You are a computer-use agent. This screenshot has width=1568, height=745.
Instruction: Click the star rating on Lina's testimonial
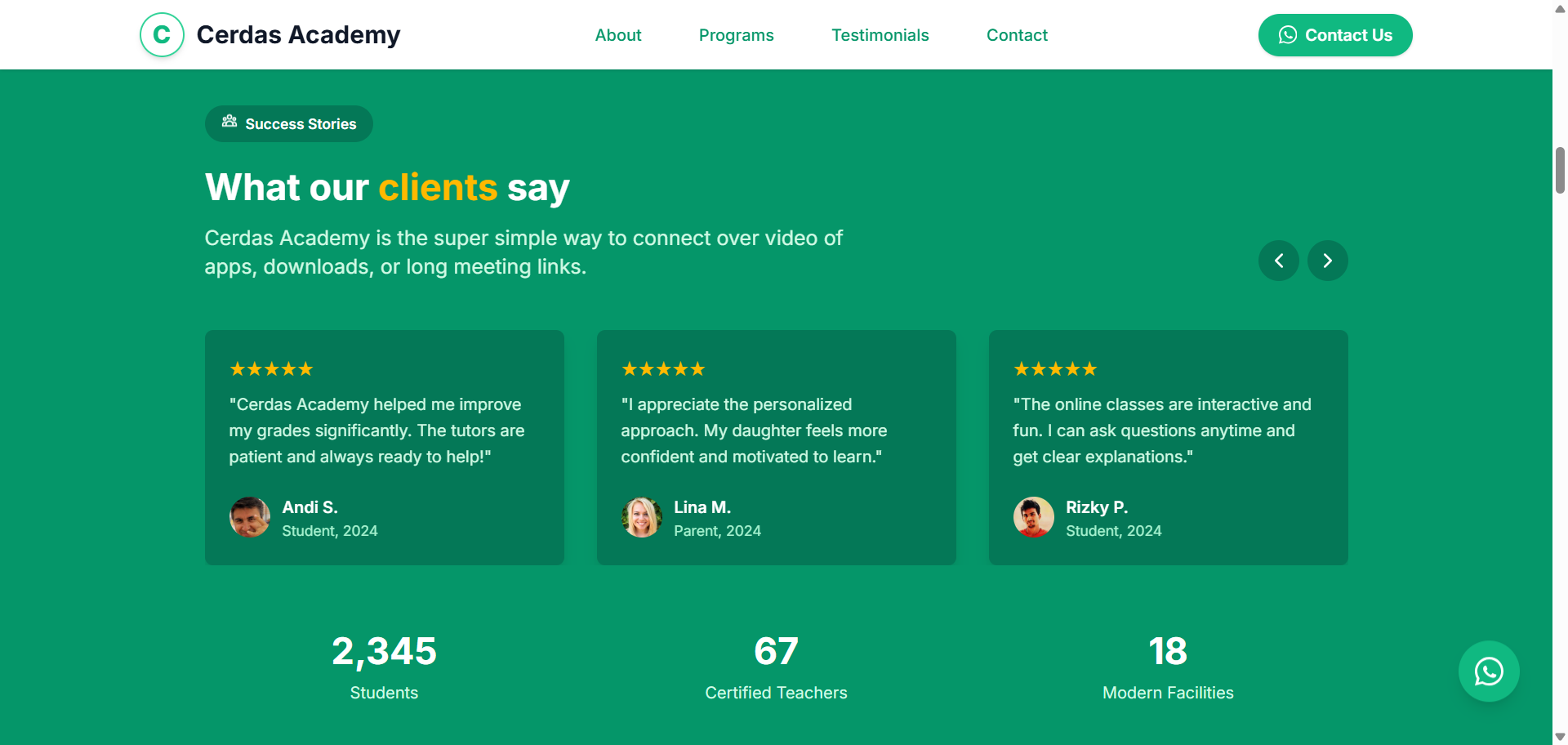(663, 369)
